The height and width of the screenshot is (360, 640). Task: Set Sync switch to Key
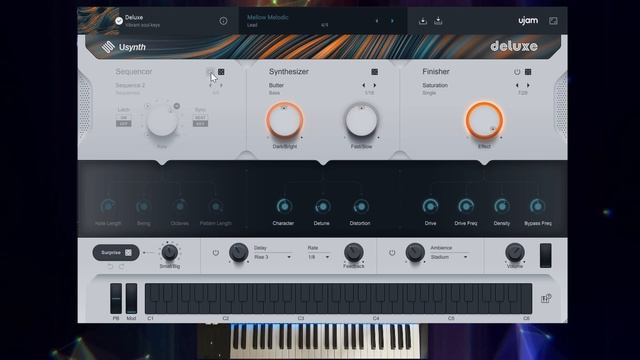tap(200, 123)
